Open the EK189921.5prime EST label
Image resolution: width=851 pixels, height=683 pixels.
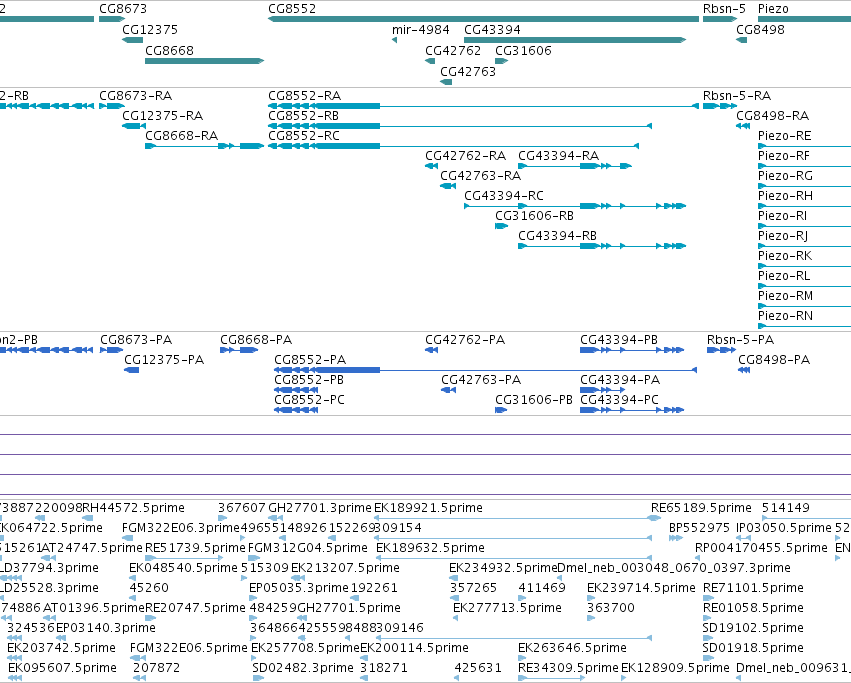point(428,508)
